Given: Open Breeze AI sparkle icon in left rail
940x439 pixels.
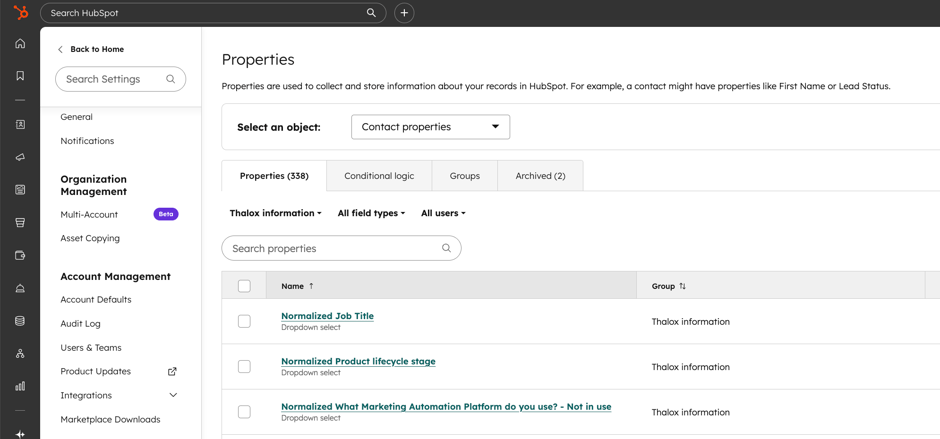Looking at the screenshot, I should point(20,433).
